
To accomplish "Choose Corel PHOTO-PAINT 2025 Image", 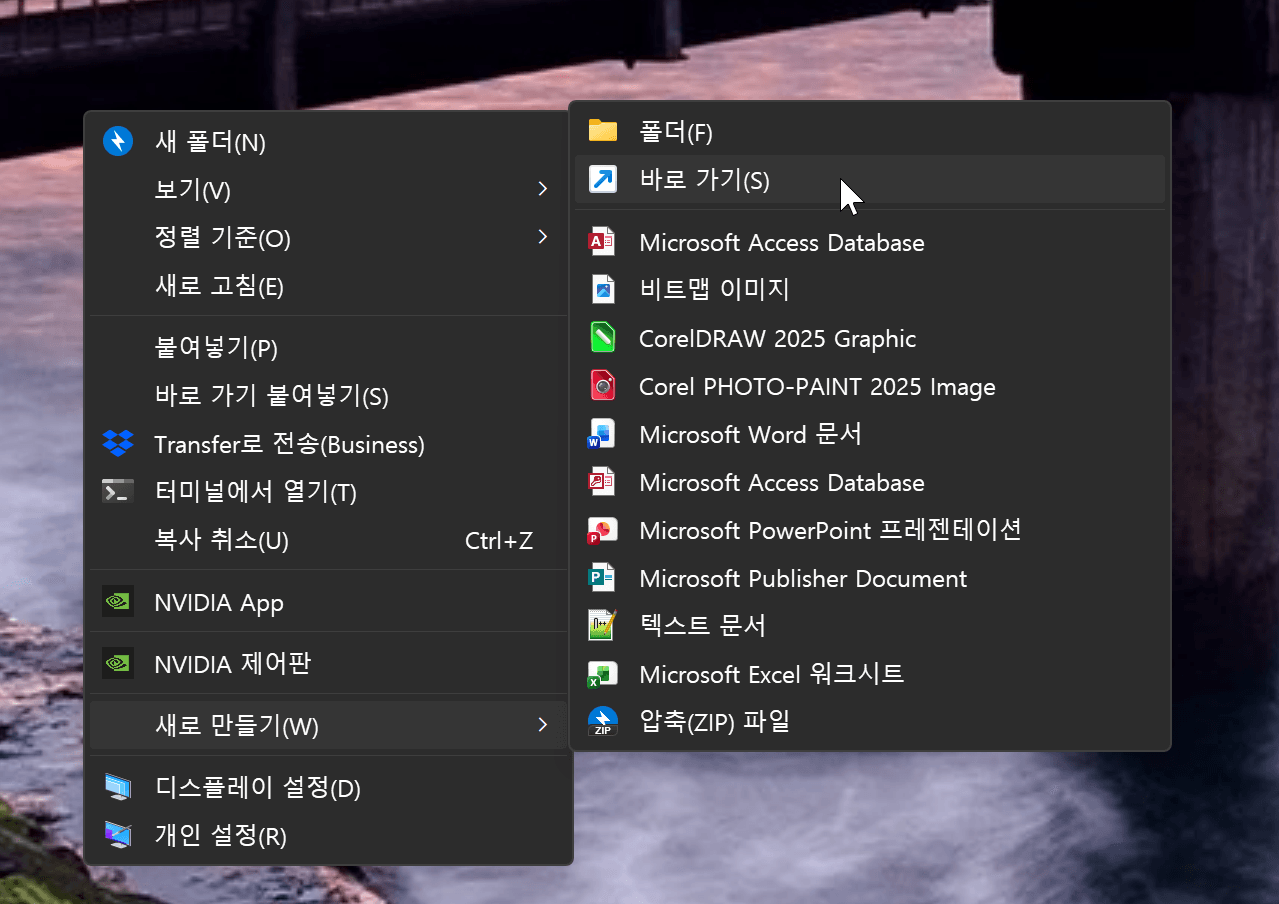I will tap(870, 386).
